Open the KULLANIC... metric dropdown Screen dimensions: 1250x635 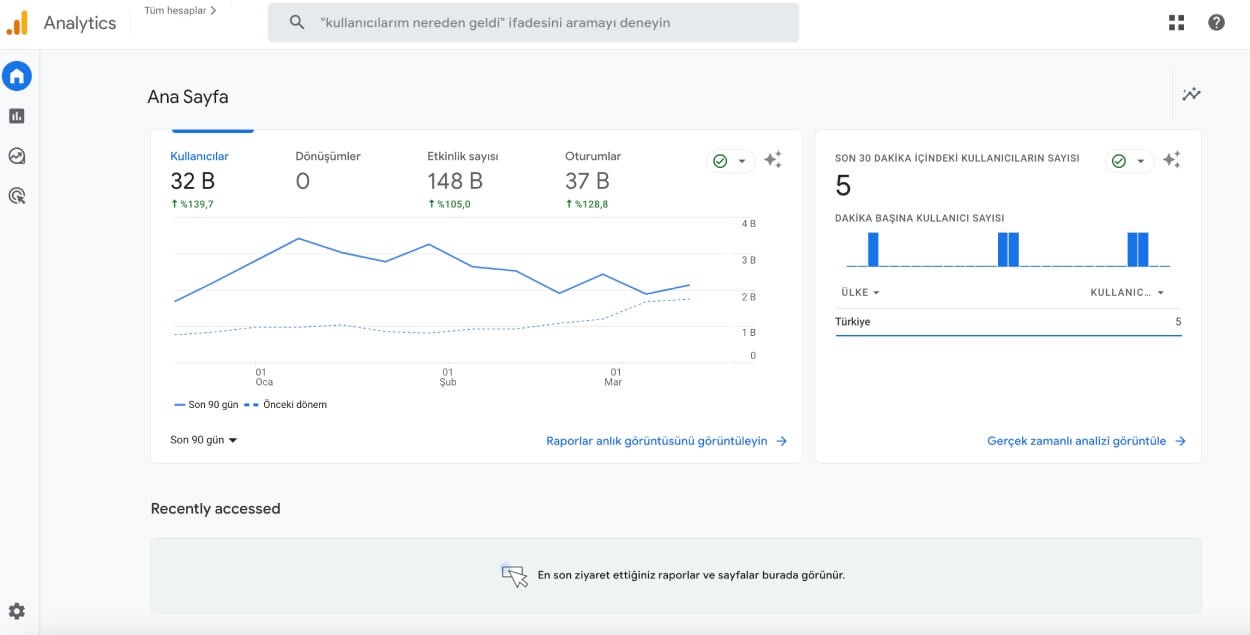1127,293
